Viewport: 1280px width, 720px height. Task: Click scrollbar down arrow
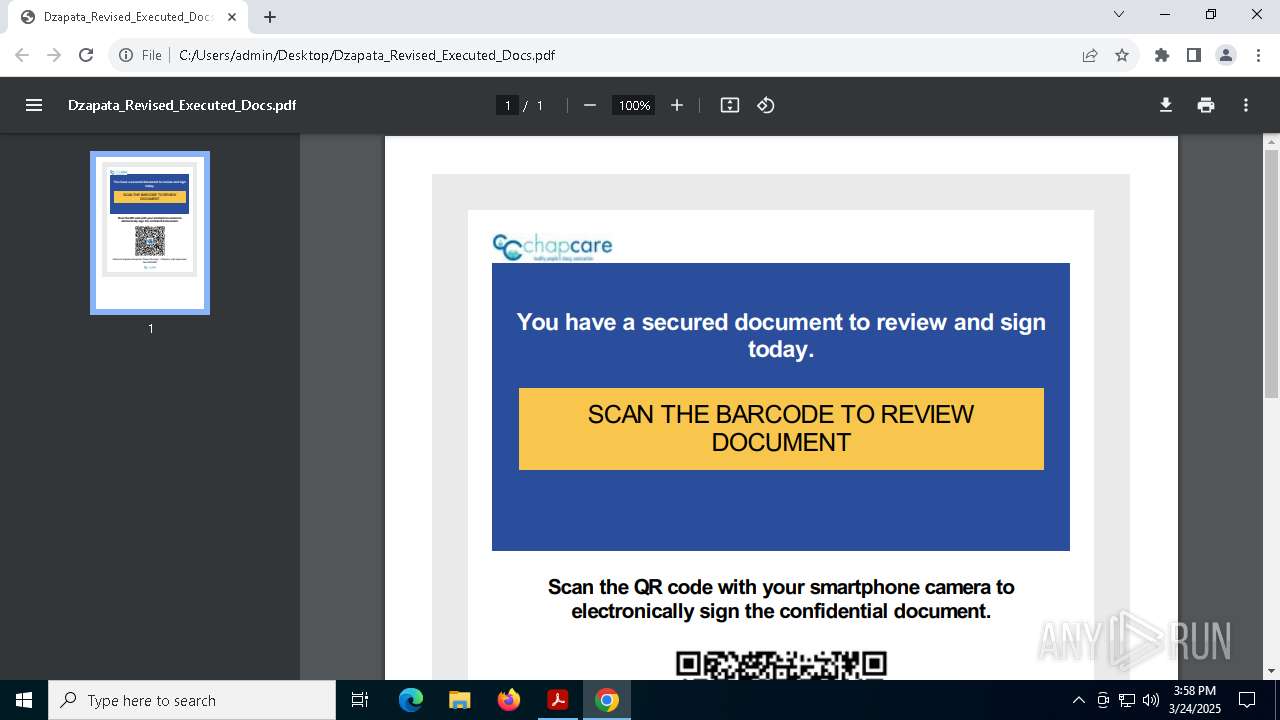click(x=1272, y=671)
